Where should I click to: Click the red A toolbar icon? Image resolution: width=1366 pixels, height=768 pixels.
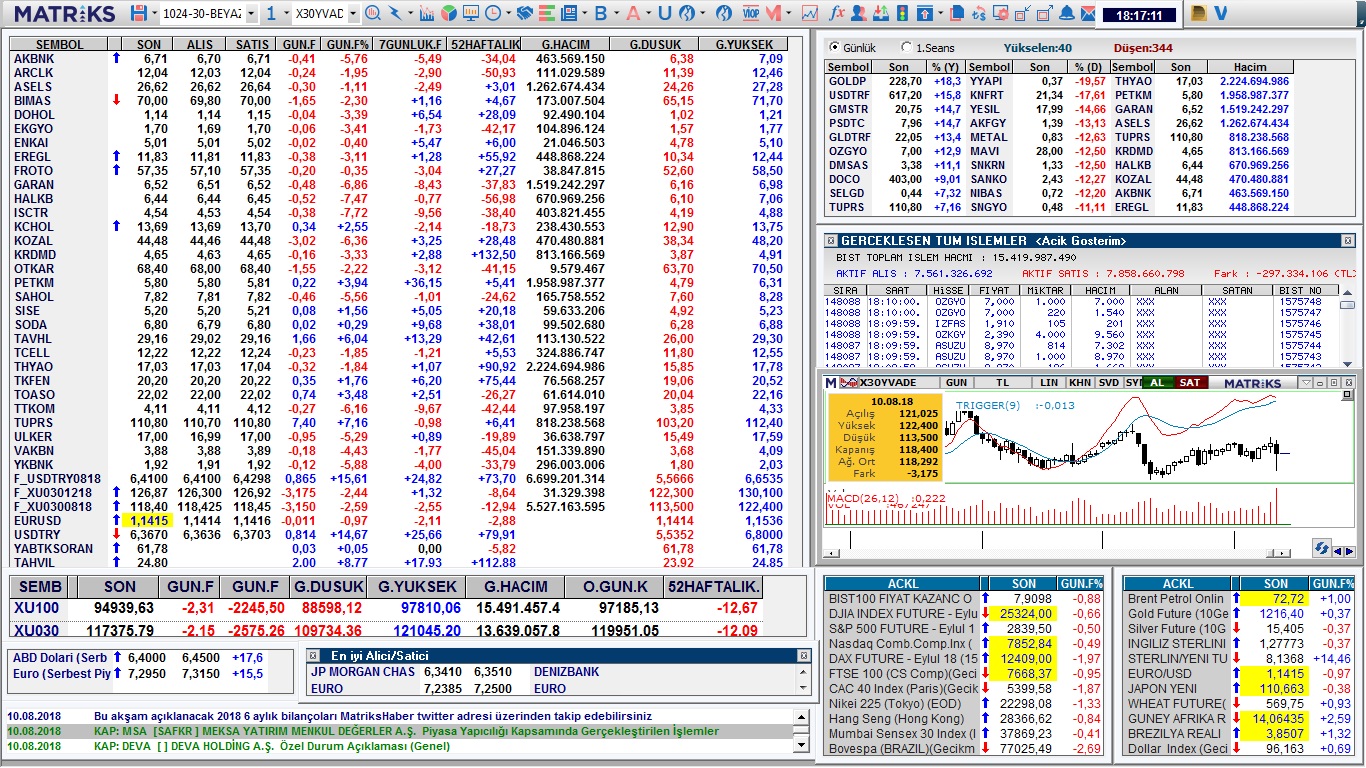633,13
